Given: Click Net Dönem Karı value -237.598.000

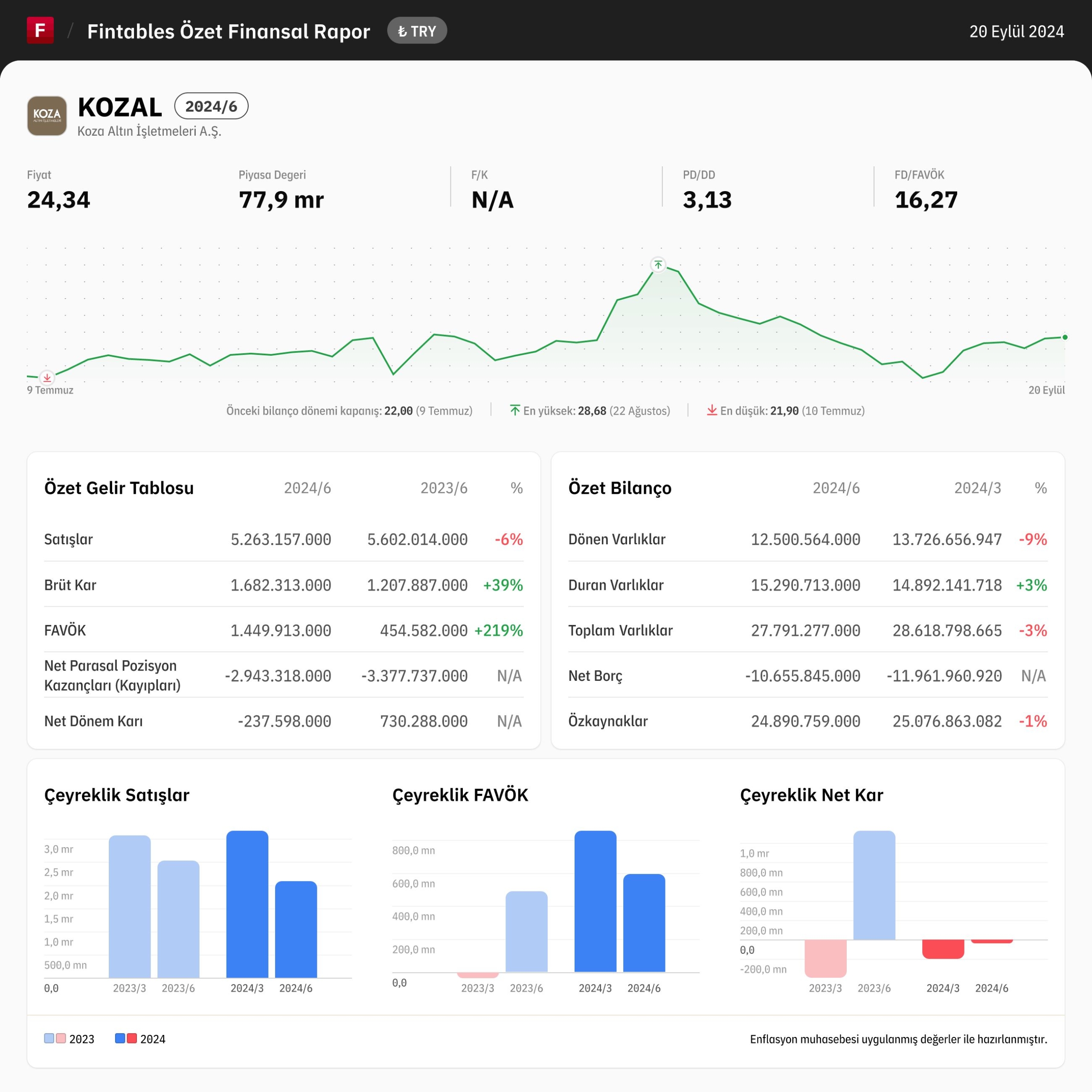Looking at the screenshot, I should (x=285, y=721).
